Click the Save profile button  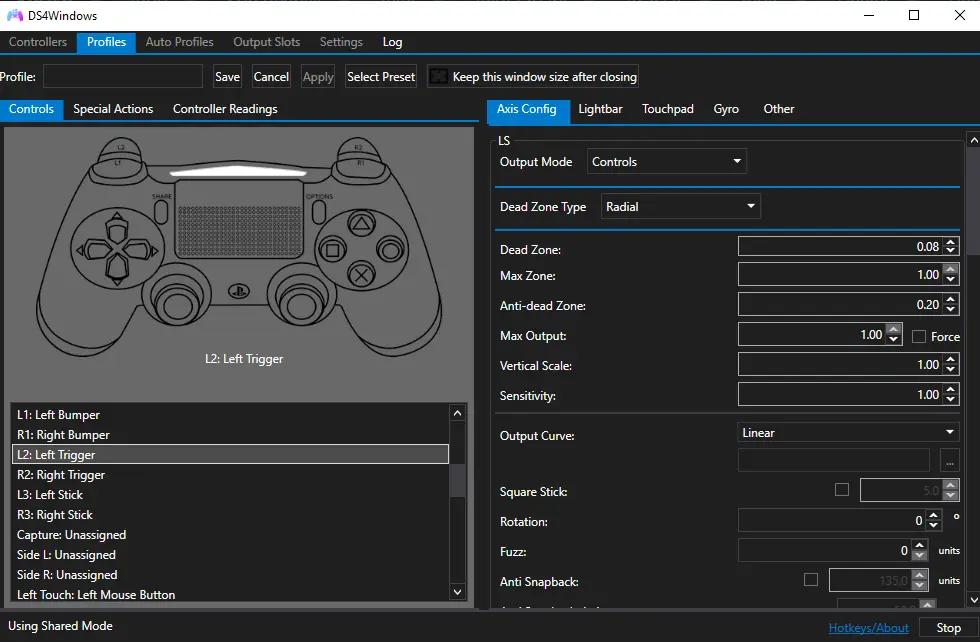click(x=227, y=76)
